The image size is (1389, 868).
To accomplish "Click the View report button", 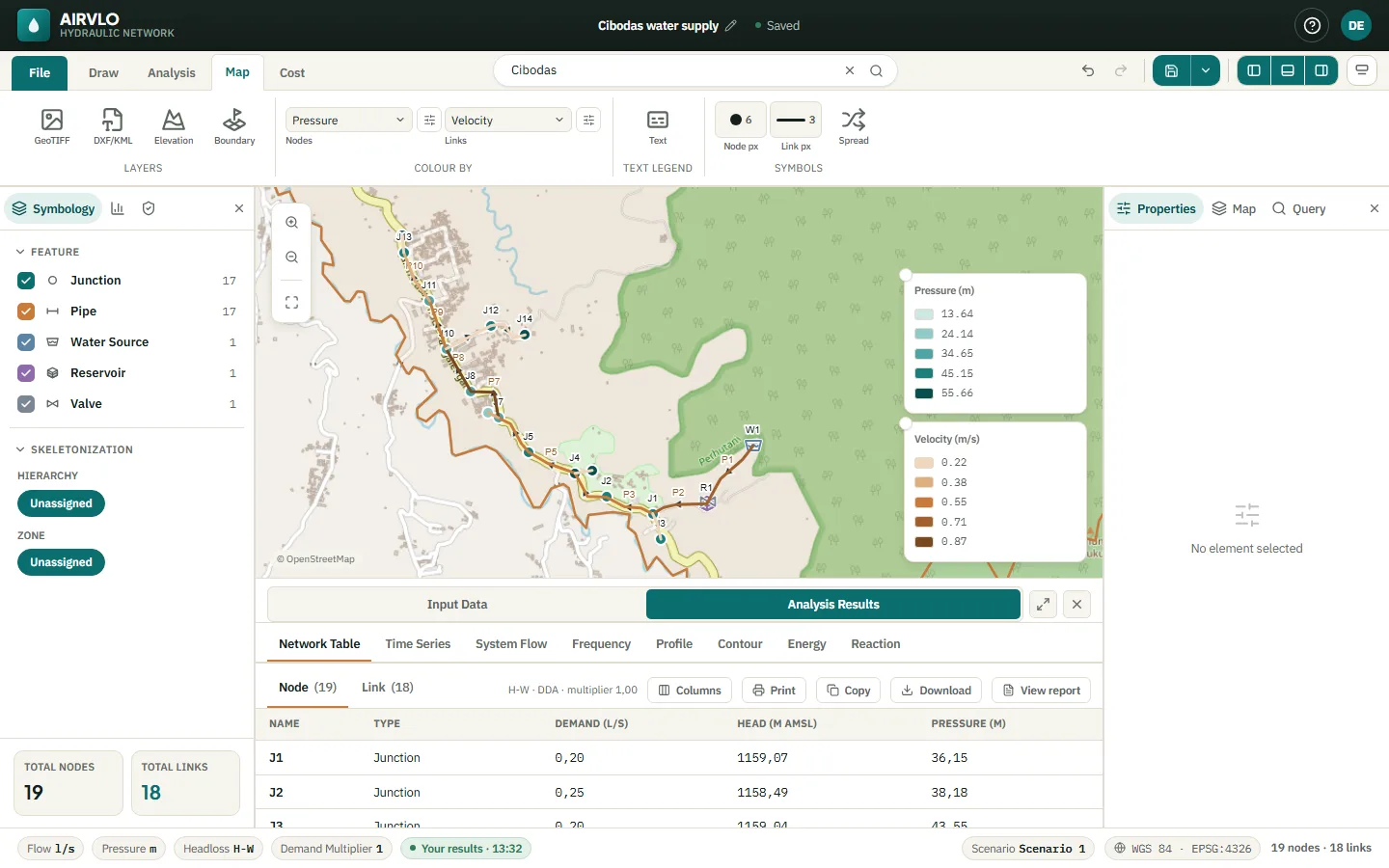I will tap(1041, 691).
